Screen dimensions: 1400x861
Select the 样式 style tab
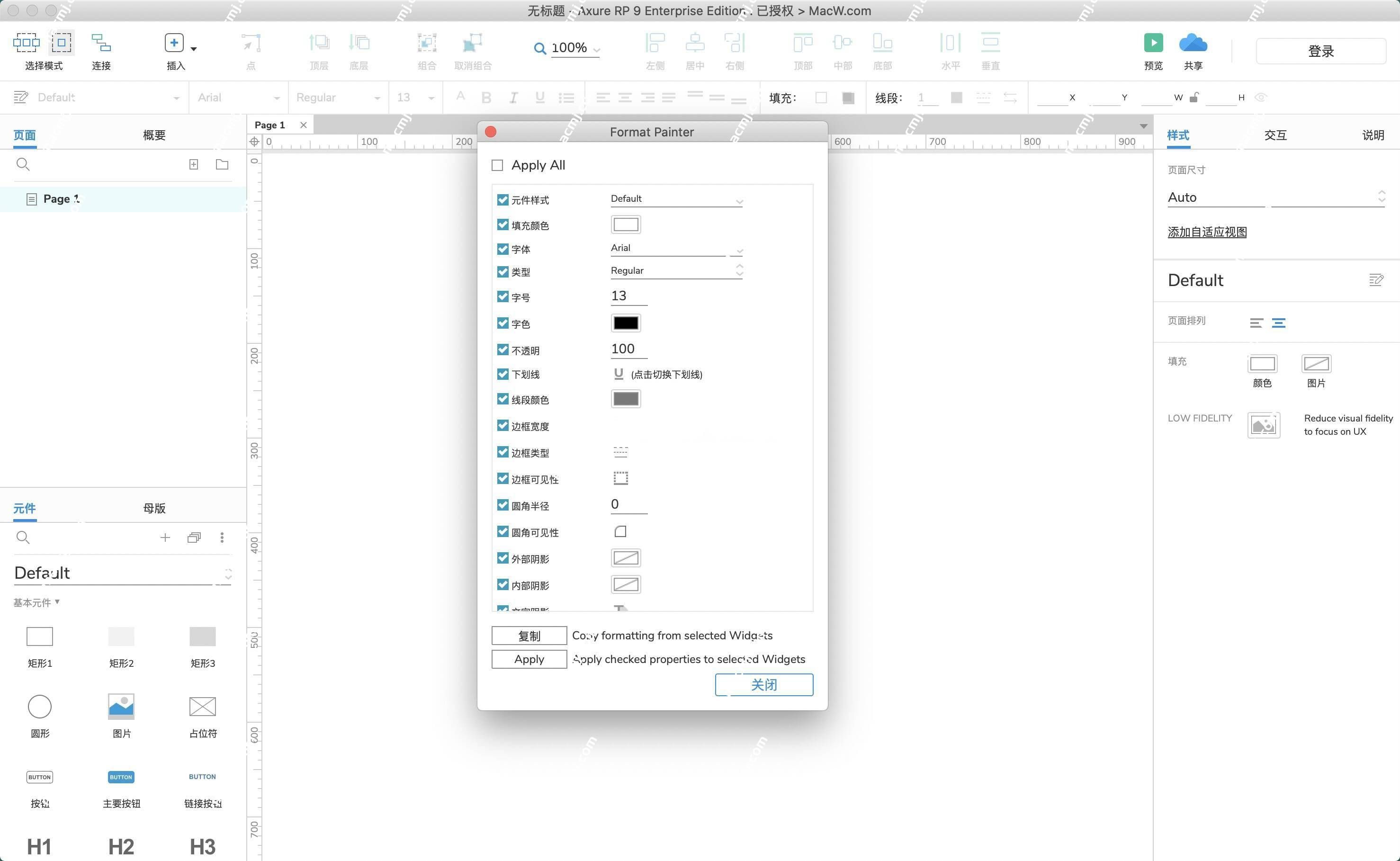click(x=1178, y=135)
